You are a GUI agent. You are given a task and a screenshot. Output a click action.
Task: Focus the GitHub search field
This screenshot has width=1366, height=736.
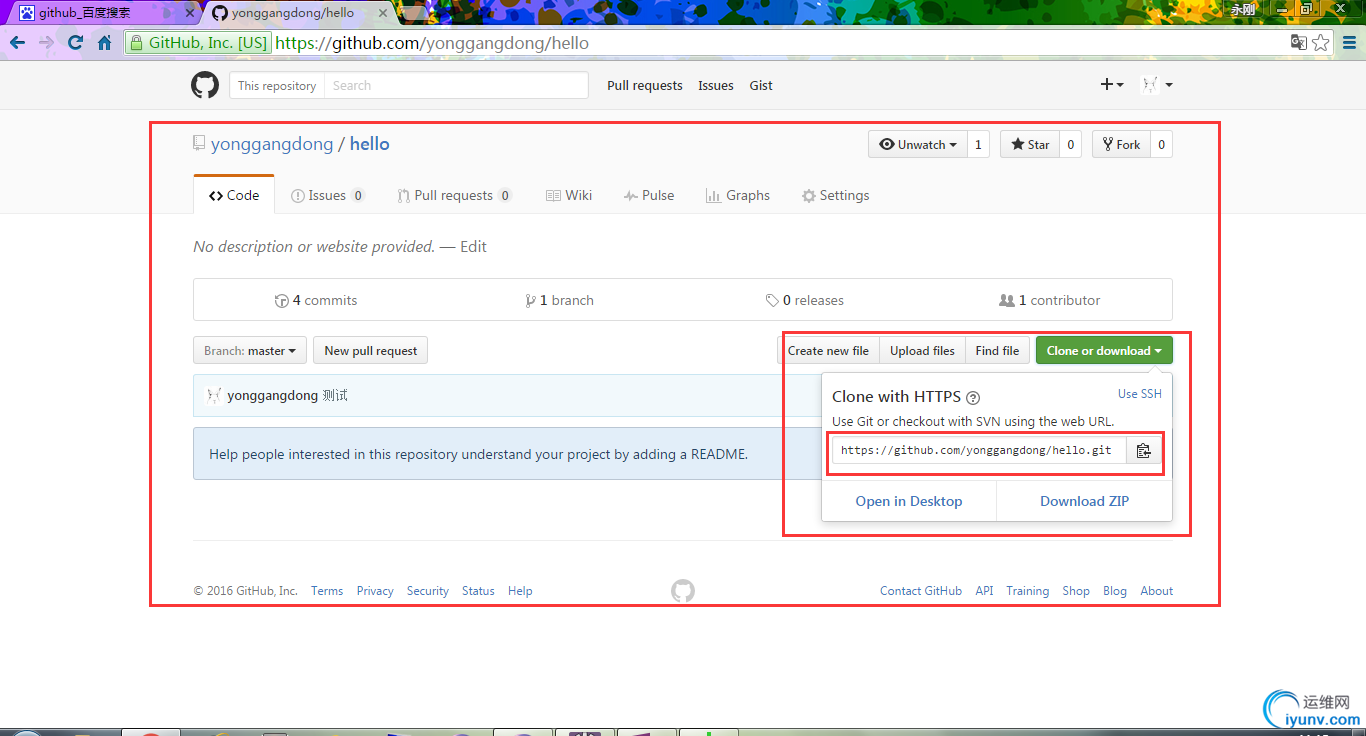click(456, 86)
